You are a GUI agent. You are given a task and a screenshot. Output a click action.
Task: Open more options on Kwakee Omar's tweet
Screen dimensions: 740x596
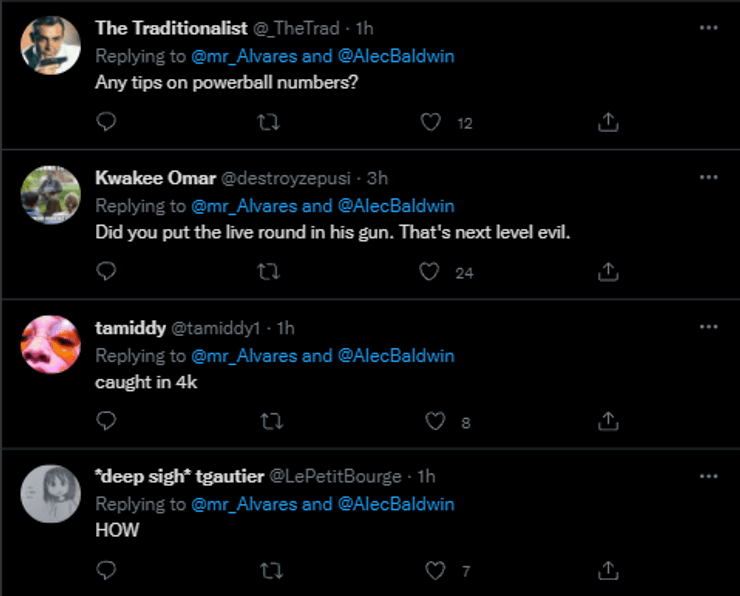pos(708,178)
